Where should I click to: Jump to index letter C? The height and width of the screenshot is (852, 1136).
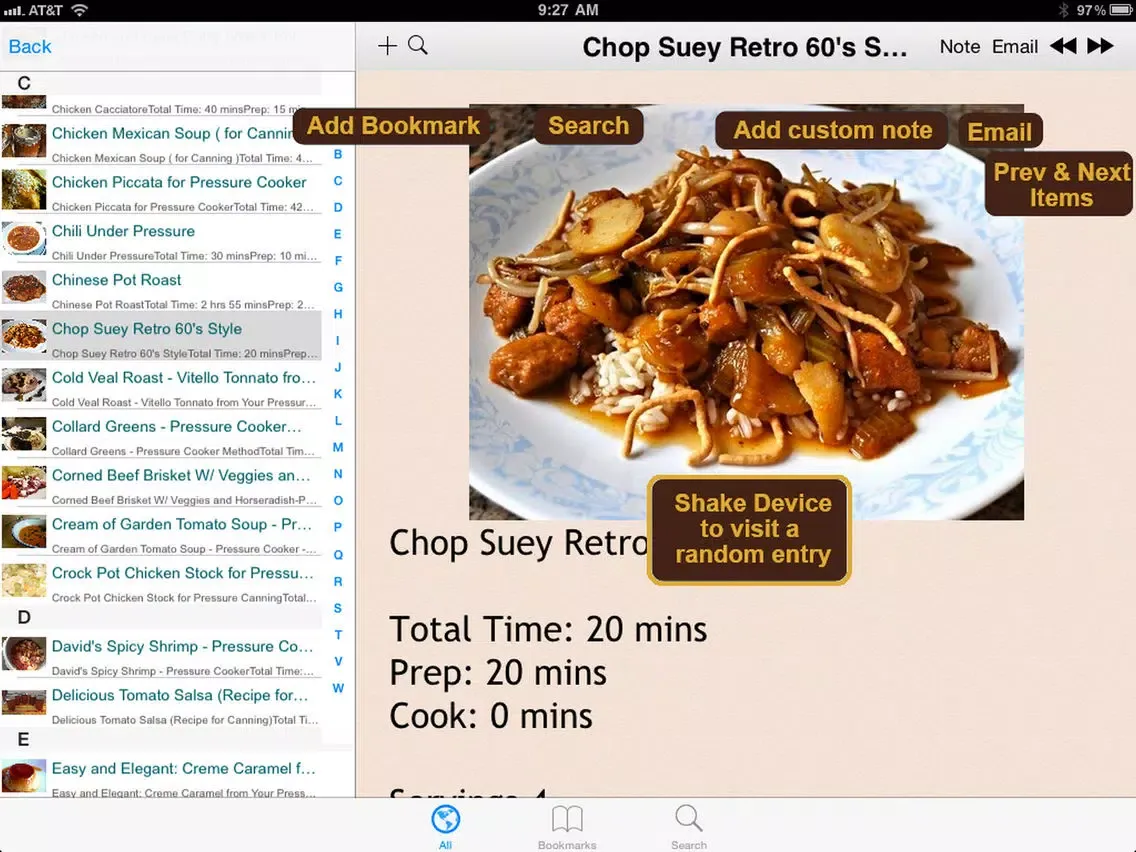pyautogui.click(x=338, y=181)
